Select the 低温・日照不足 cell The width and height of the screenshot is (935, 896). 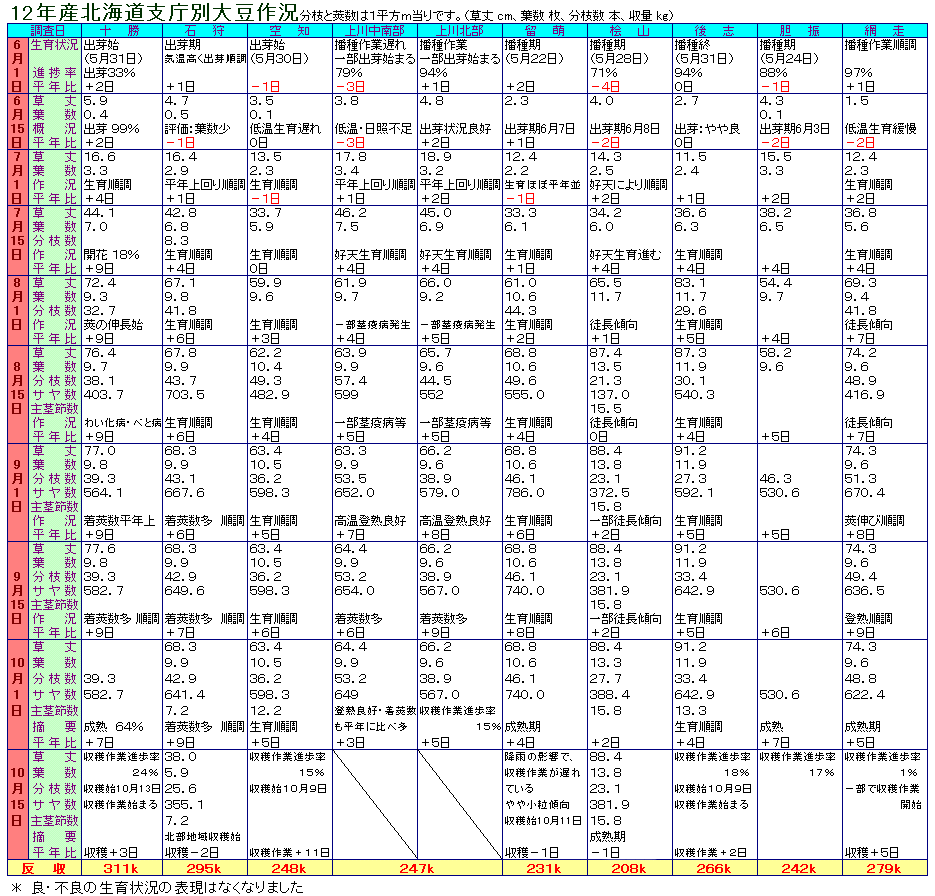click(373, 129)
